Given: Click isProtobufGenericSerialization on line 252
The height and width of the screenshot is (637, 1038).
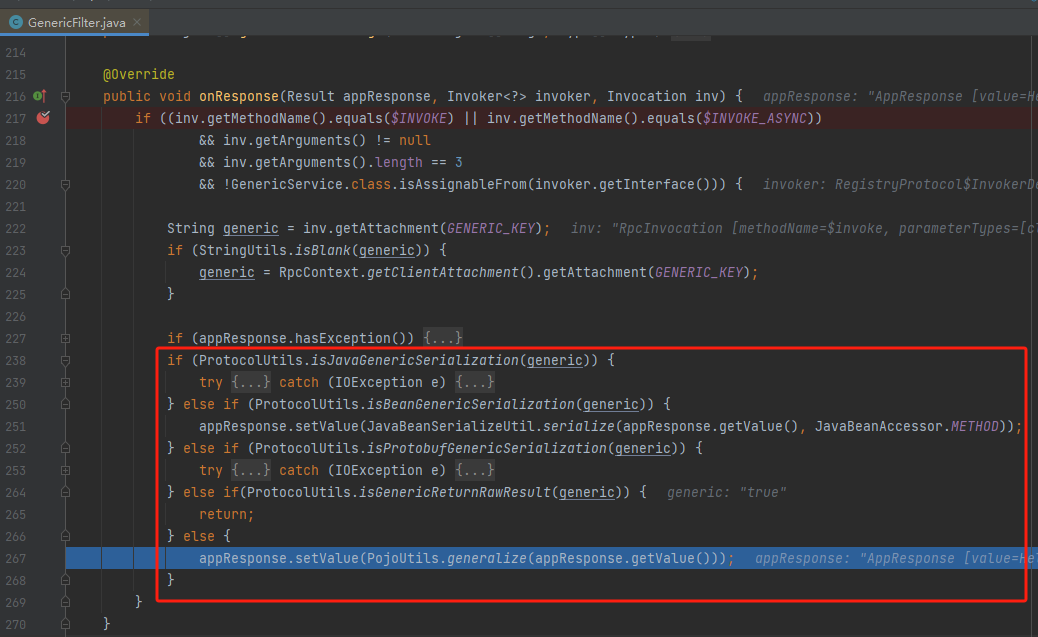Looking at the screenshot, I should click(x=487, y=448).
